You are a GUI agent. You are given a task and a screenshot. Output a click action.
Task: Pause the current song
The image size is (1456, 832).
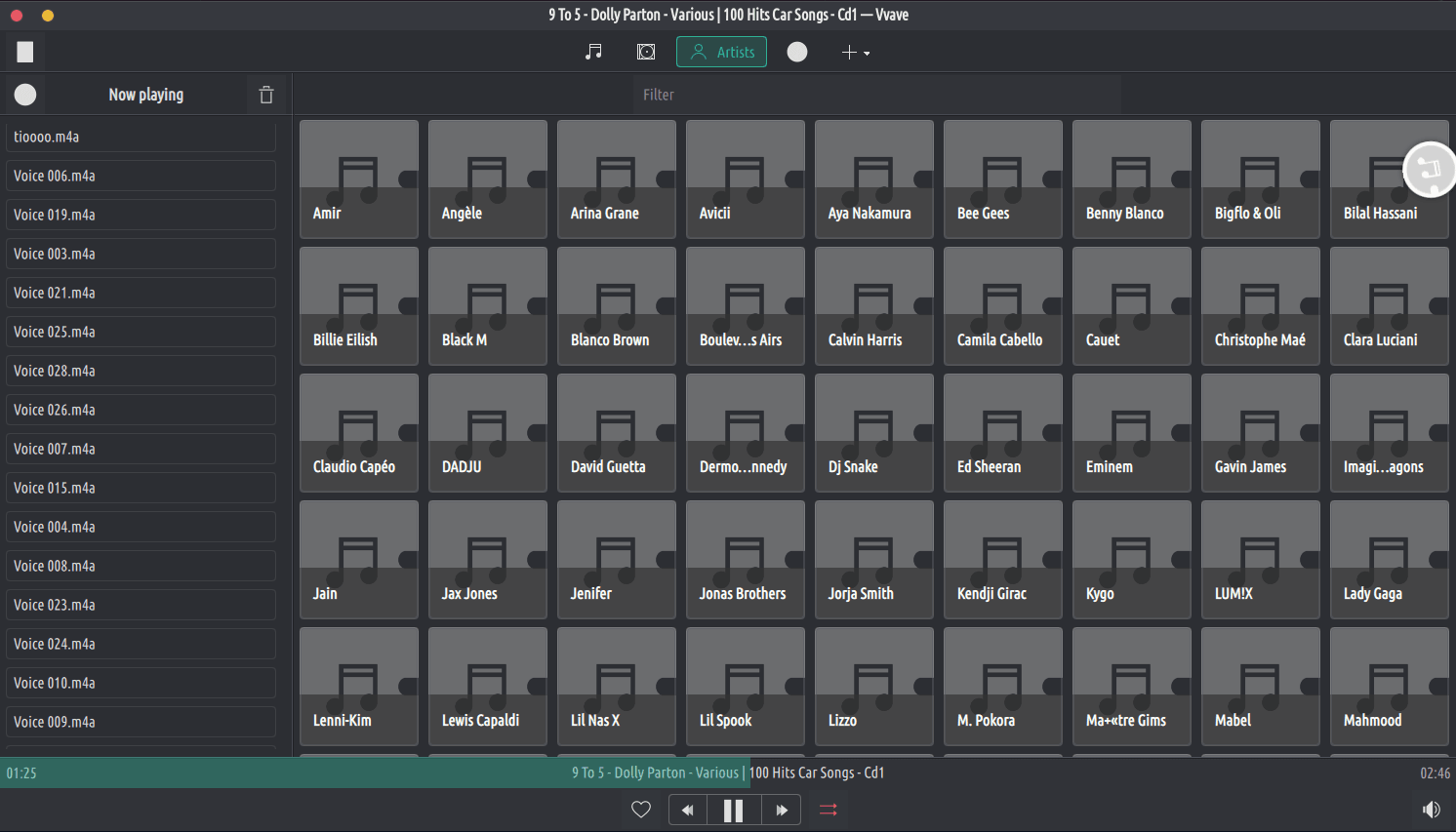(x=734, y=810)
